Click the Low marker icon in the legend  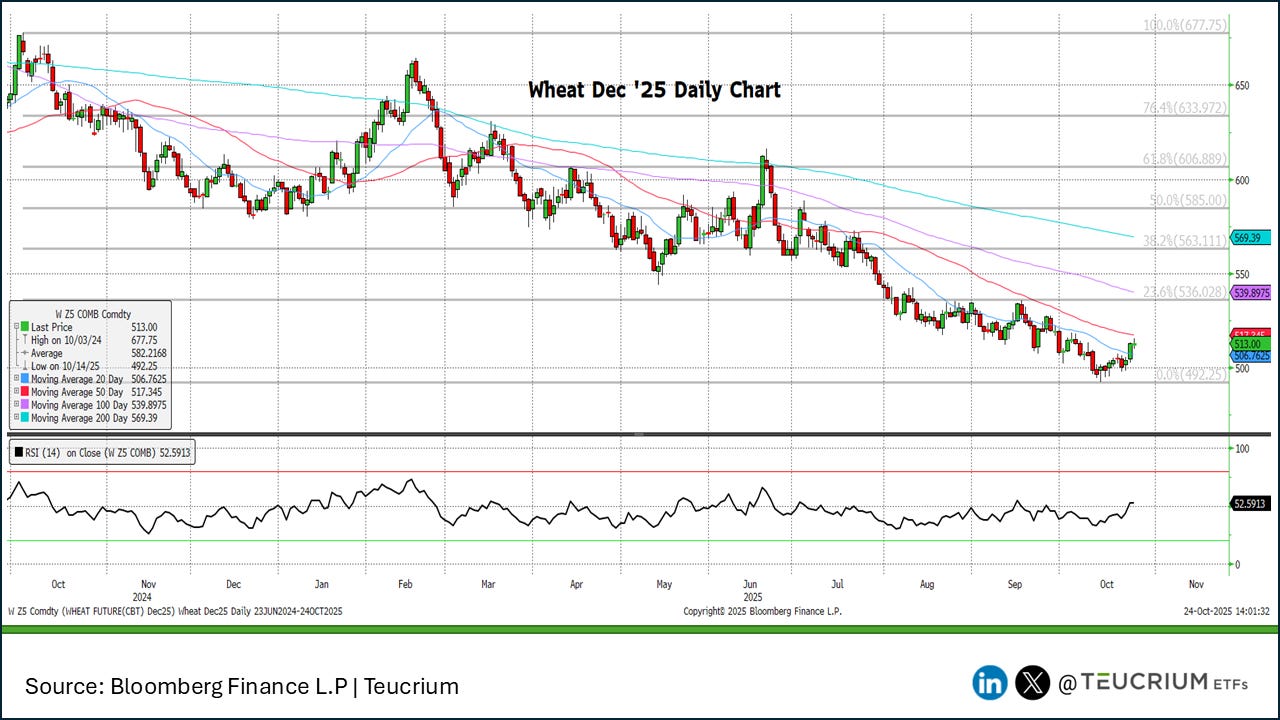coord(25,366)
